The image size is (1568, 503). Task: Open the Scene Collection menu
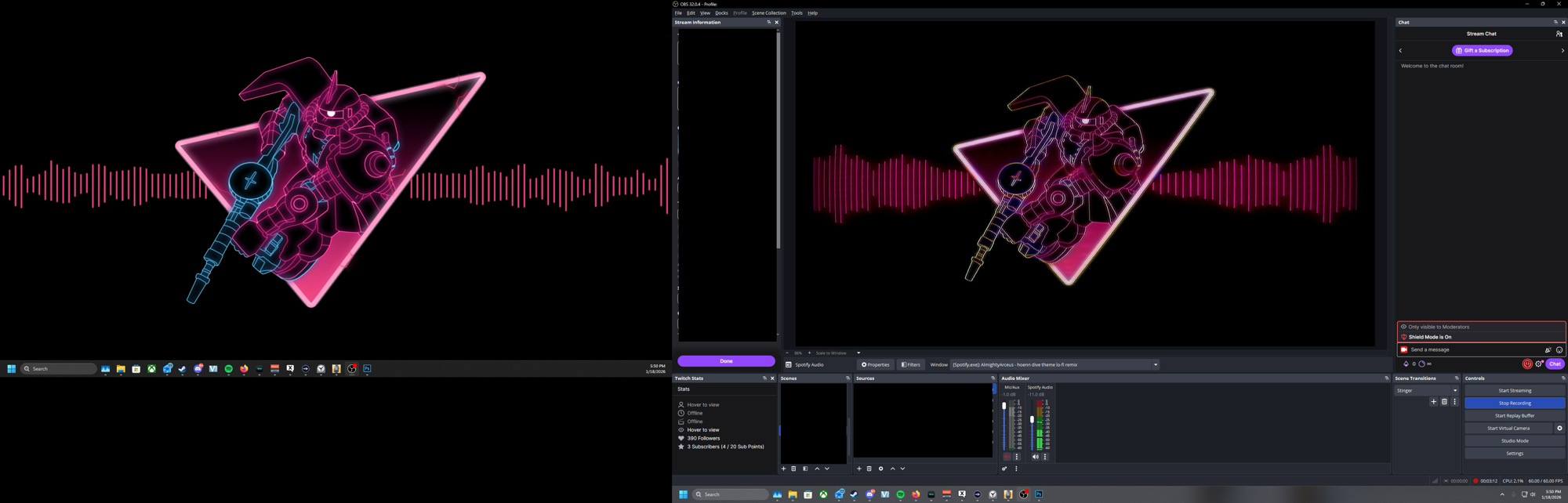768,13
